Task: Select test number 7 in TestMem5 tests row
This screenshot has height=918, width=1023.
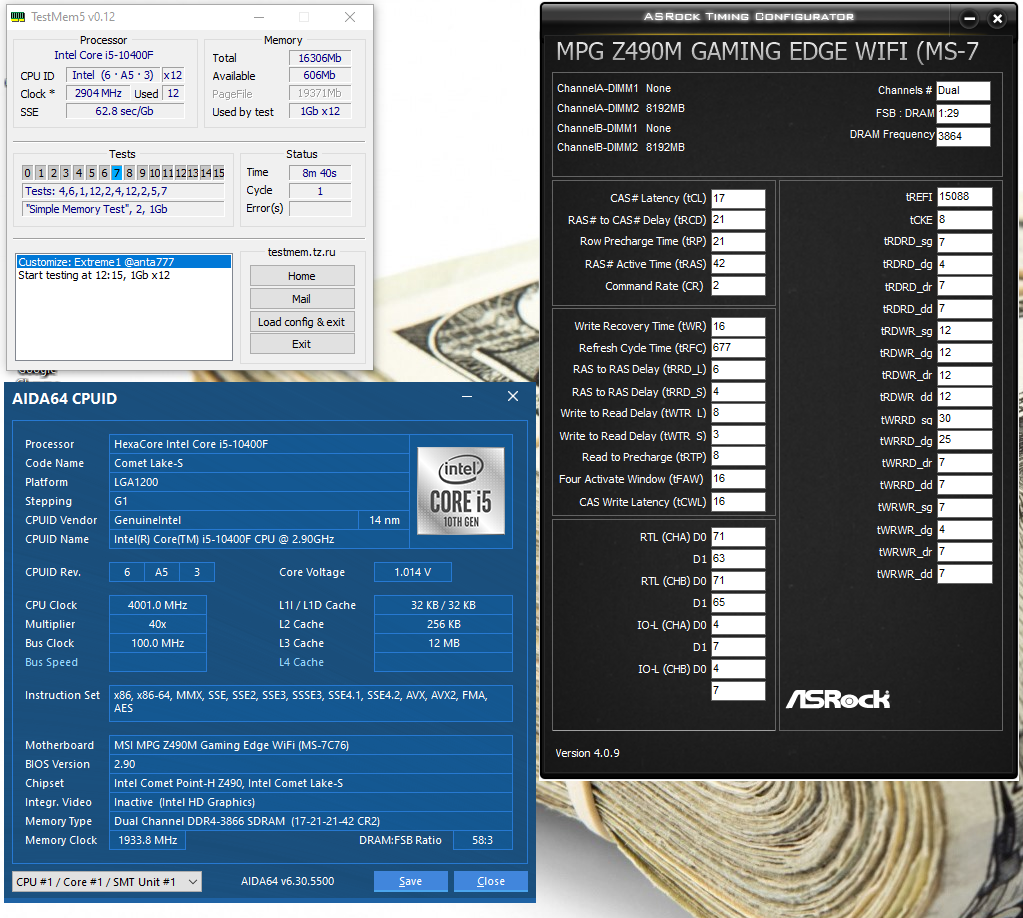Action: (x=117, y=173)
